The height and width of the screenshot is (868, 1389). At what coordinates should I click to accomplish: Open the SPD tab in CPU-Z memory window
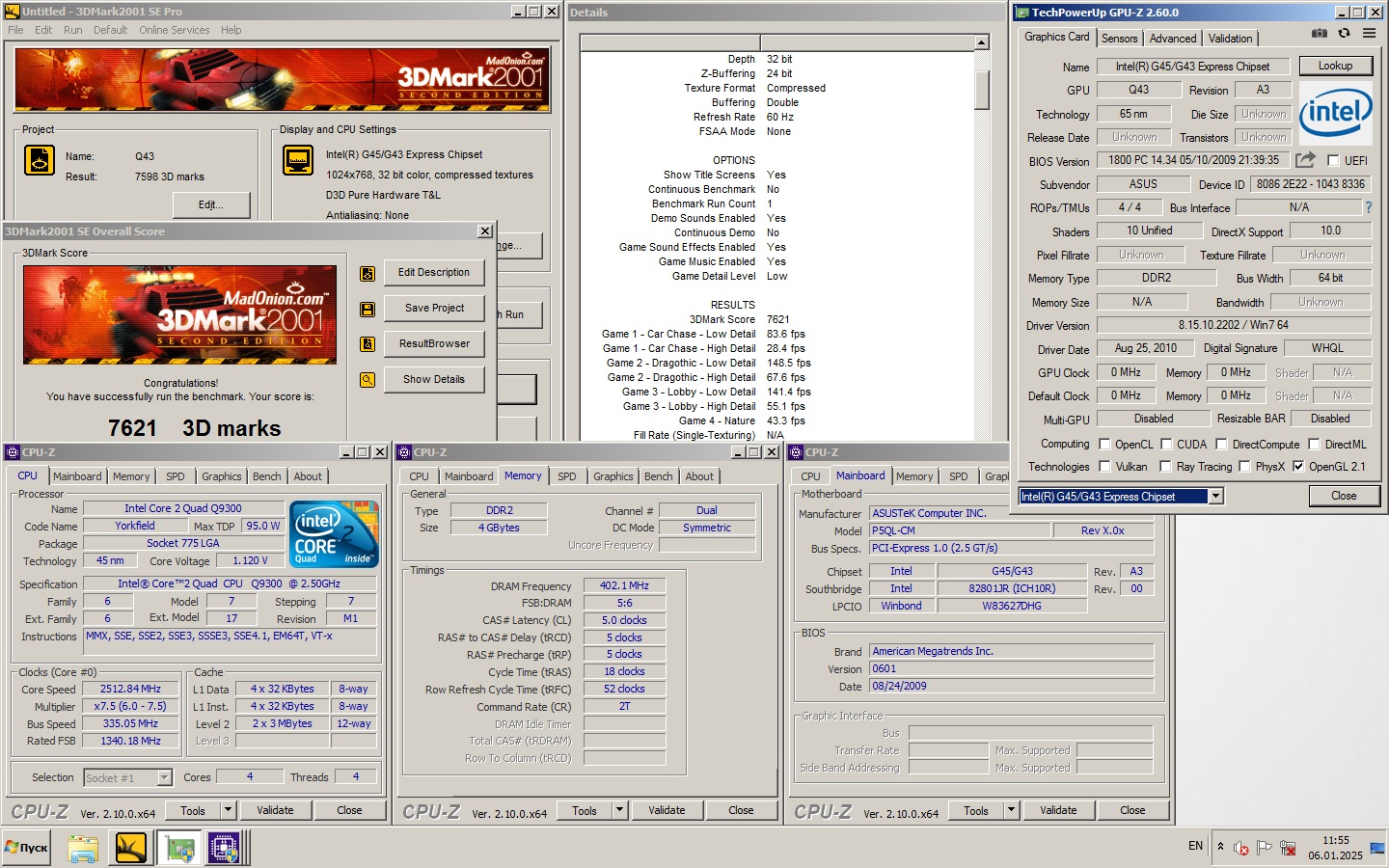tap(567, 476)
